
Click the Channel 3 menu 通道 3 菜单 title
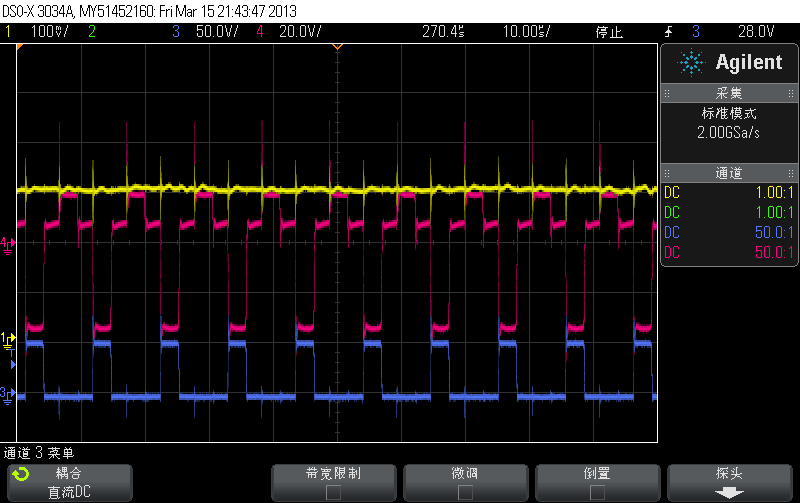[39, 453]
